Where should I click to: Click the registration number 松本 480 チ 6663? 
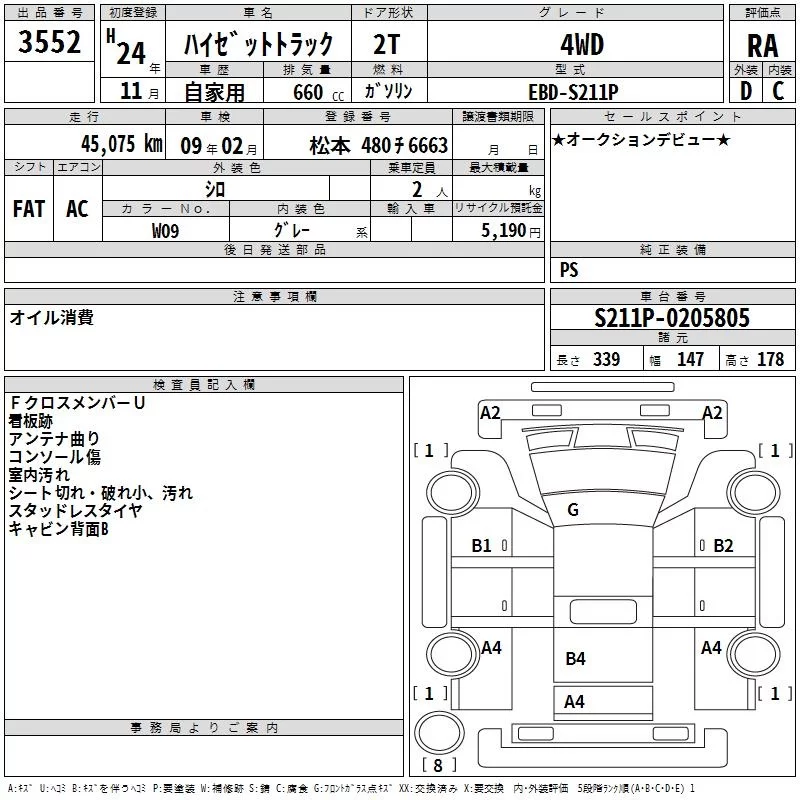pos(379,146)
